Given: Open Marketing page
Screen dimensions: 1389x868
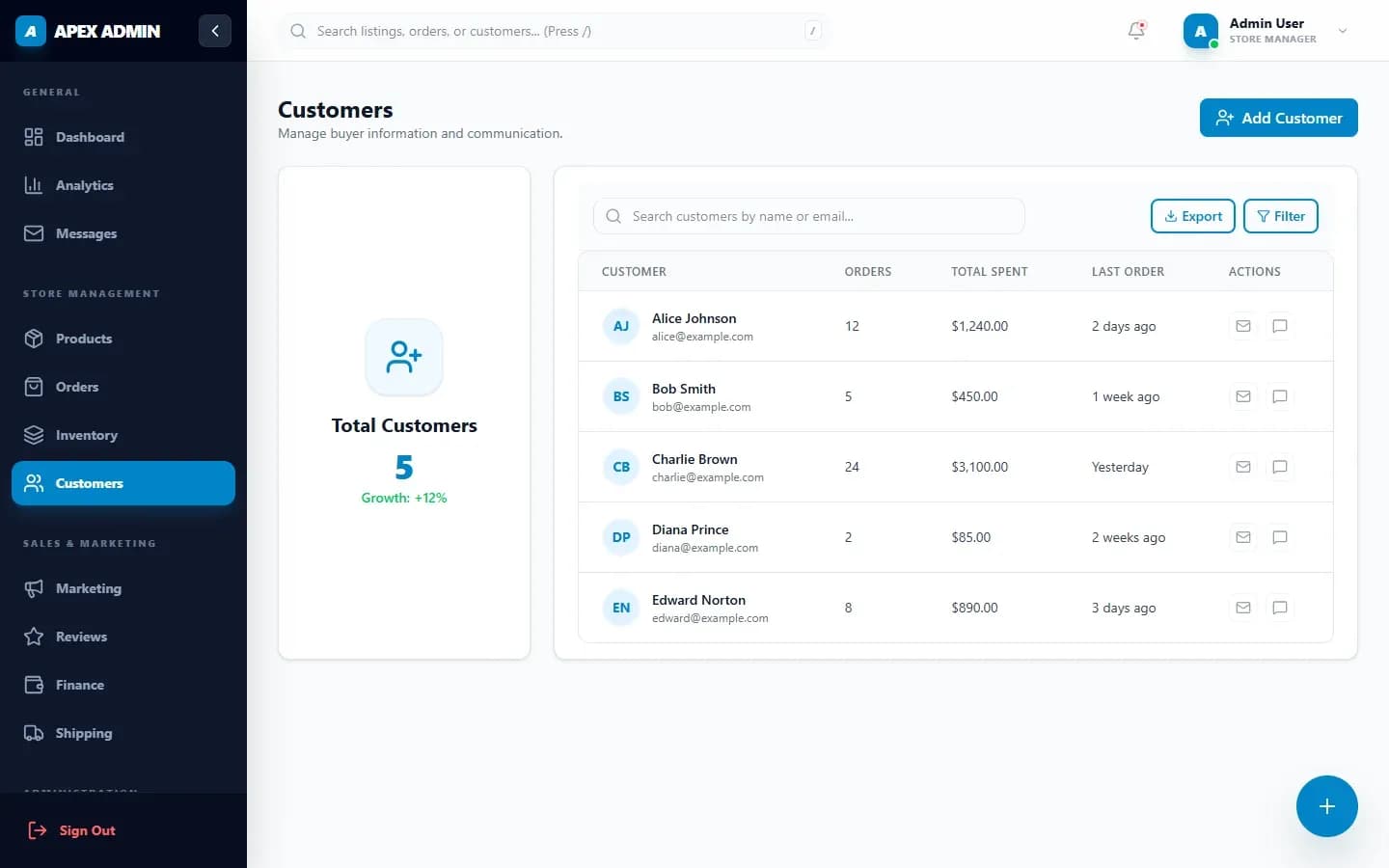Looking at the screenshot, I should (123, 588).
